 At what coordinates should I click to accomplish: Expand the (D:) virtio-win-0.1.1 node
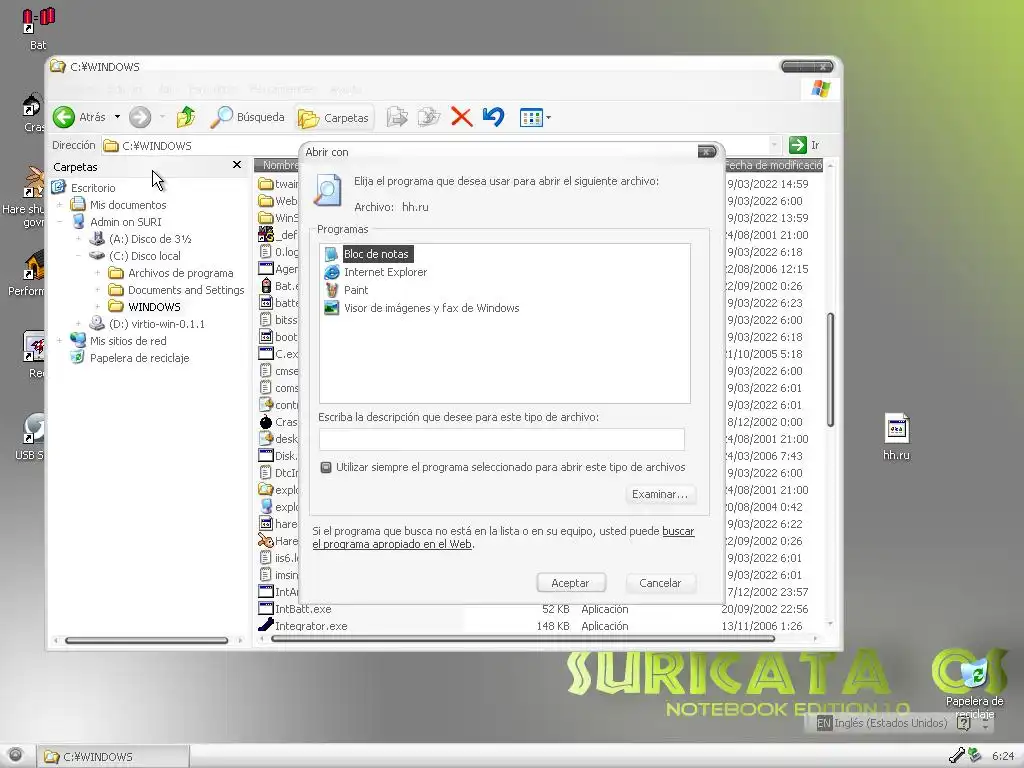(78, 324)
